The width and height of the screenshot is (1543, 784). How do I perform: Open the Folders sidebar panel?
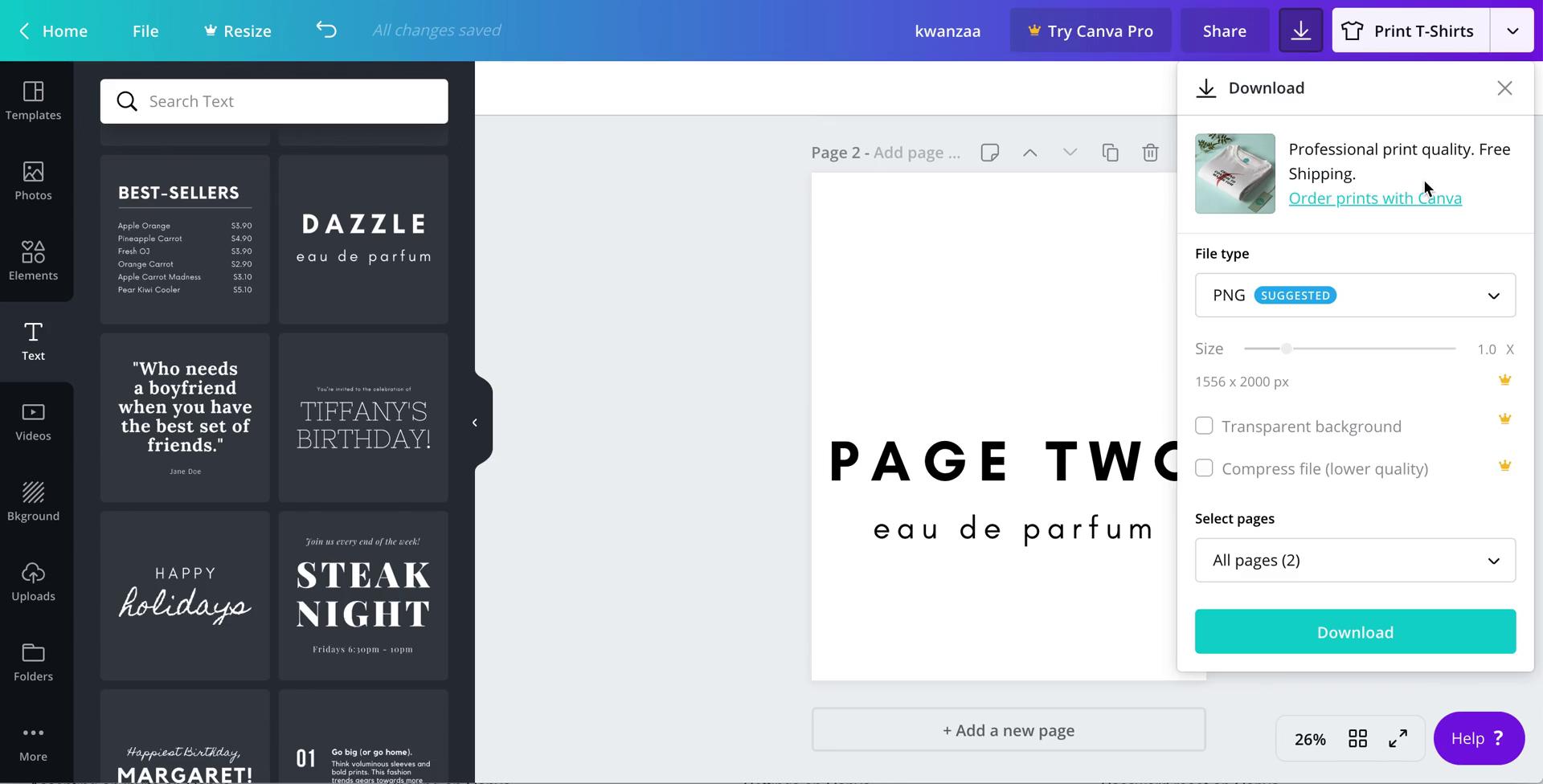pos(33,664)
